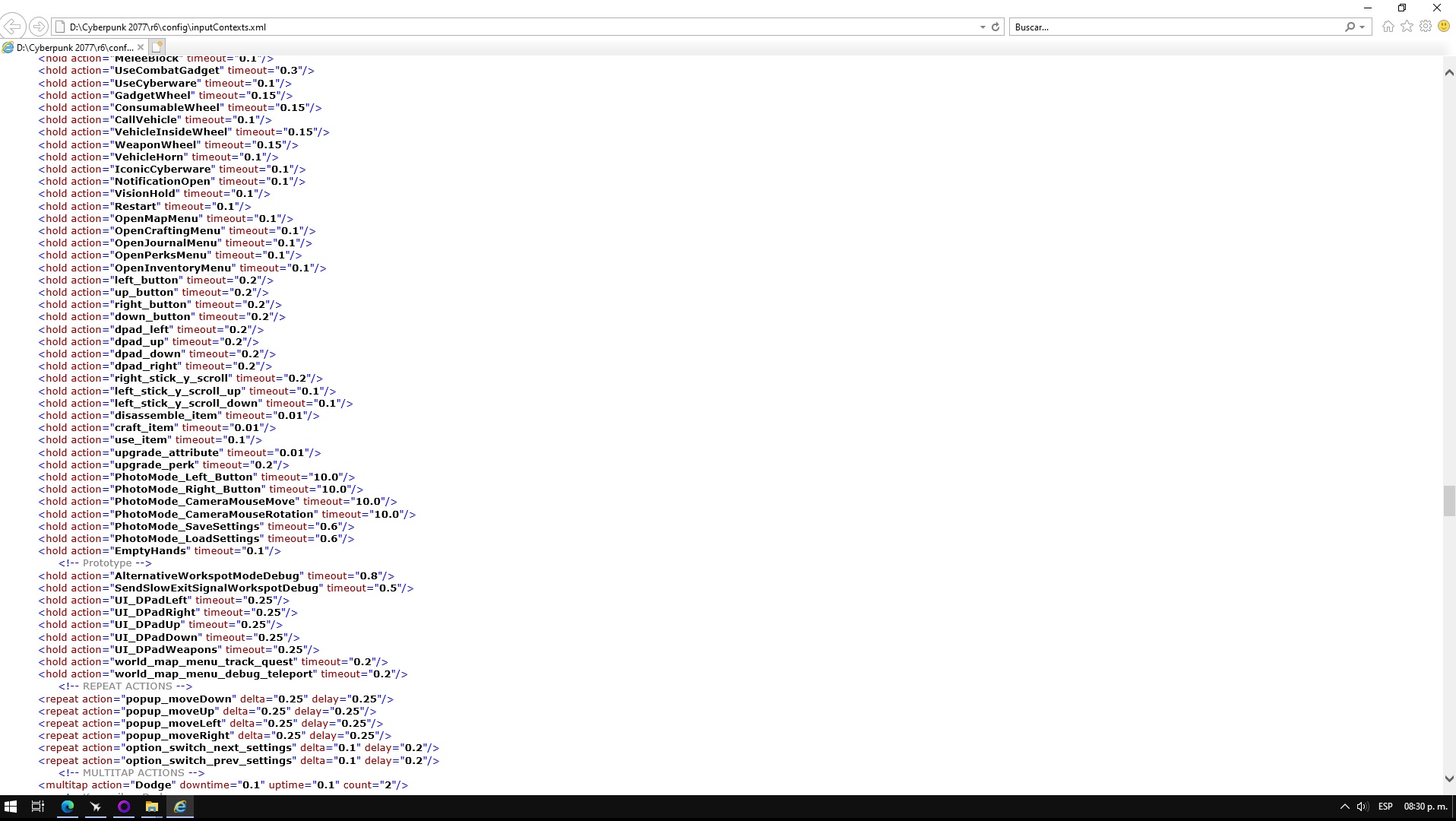Click the scrollbar down arrow
1456x821 pixels.
pos(1448,778)
